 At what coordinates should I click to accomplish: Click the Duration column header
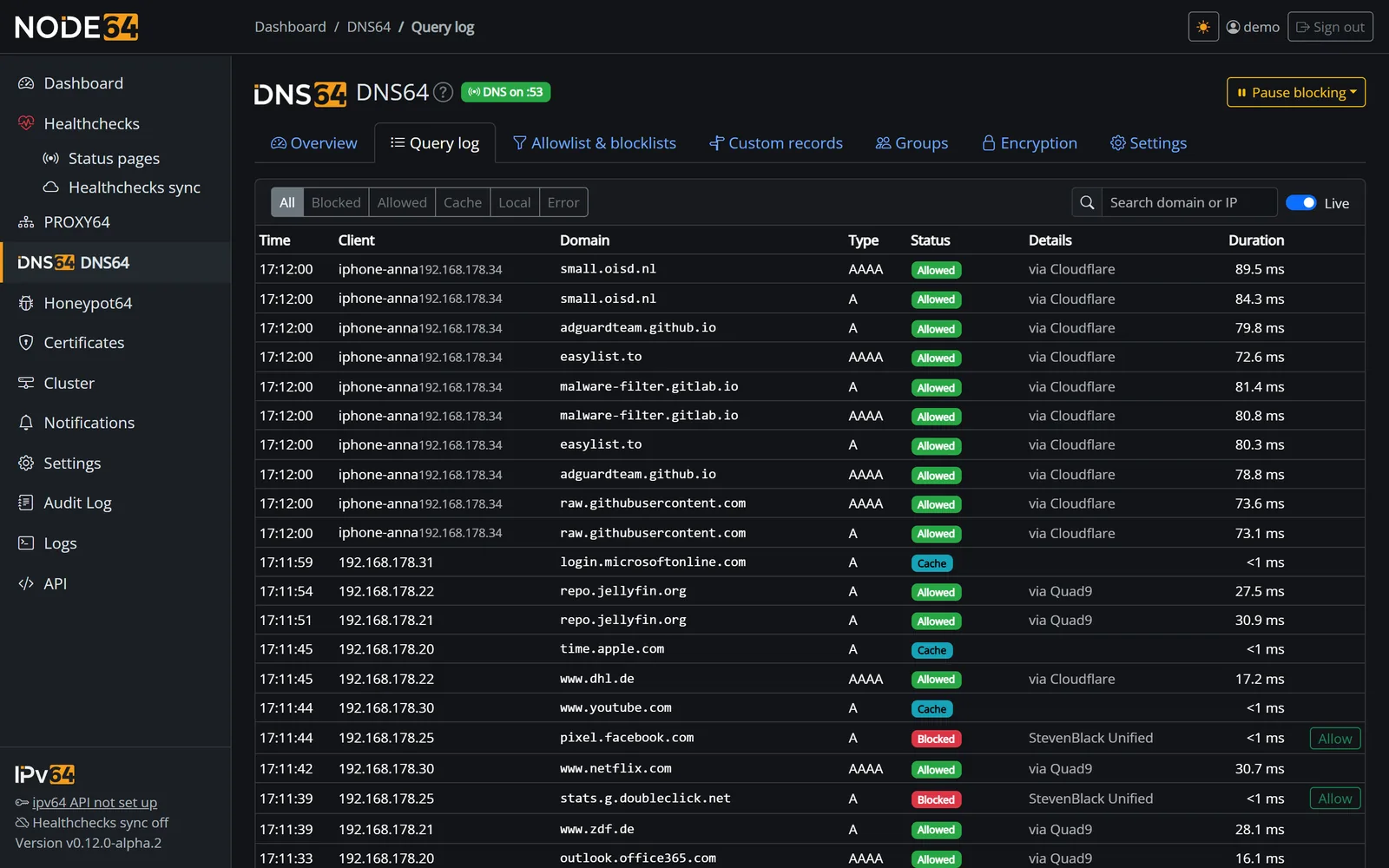[x=1256, y=240]
